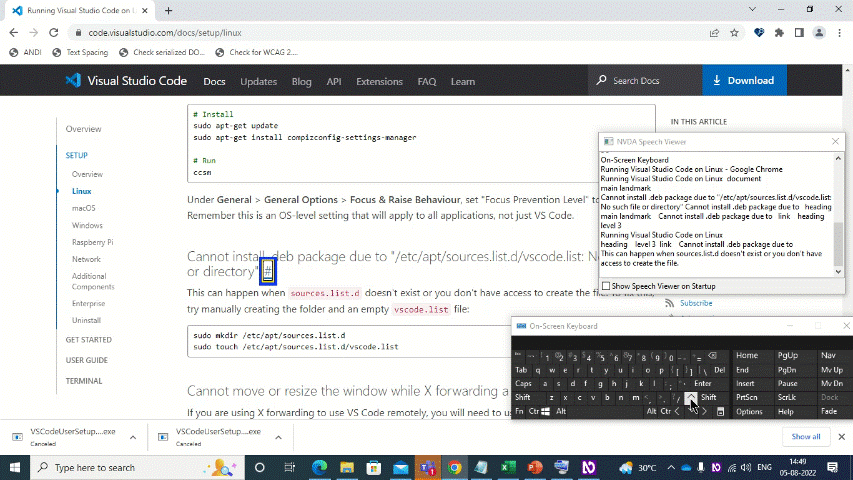Open the Uninstall sidebar link

(x=86, y=320)
